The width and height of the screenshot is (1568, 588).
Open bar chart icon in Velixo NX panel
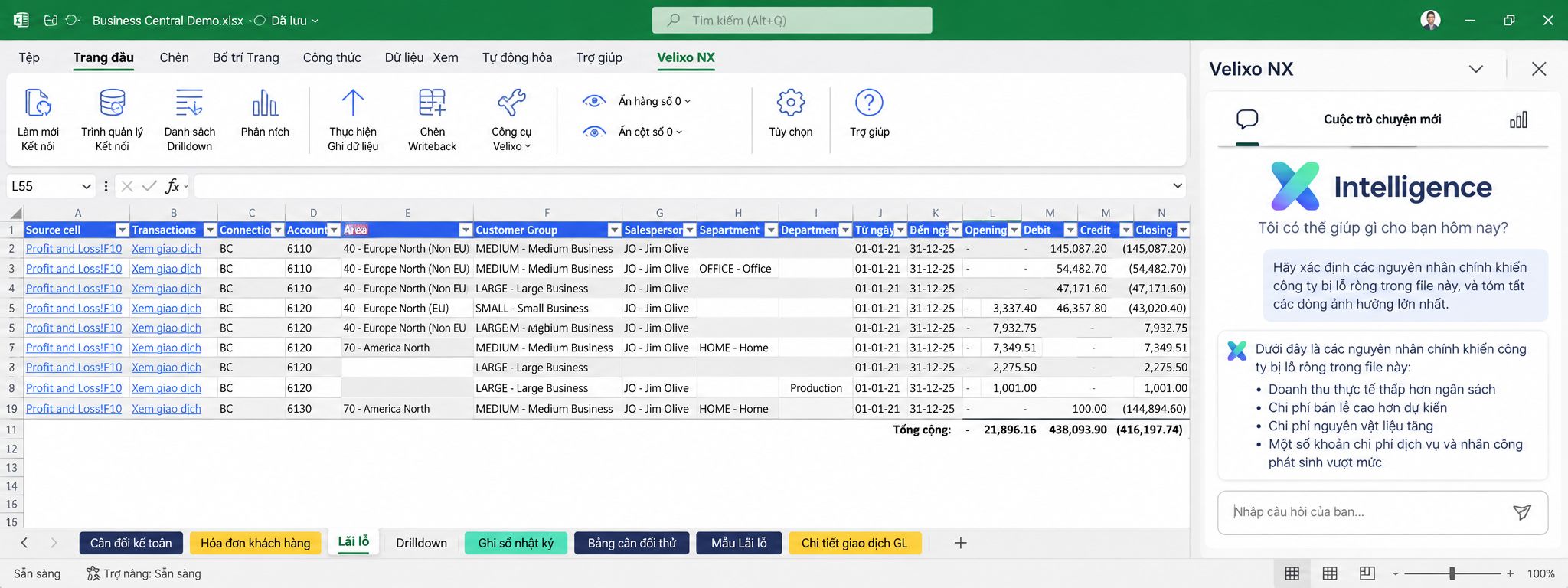(x=1518, y=119)
